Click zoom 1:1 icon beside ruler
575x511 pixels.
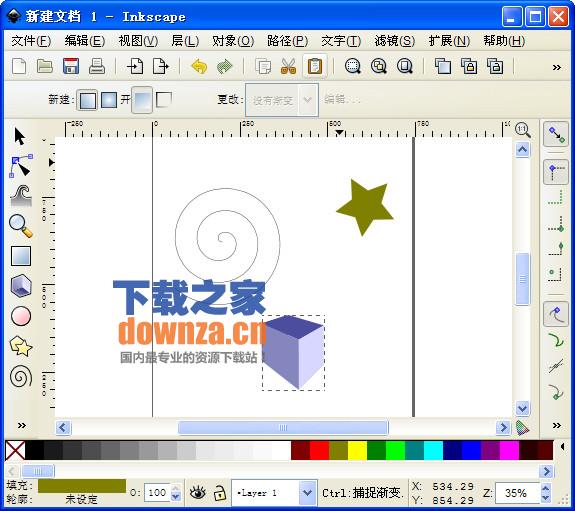click(x=523, y=130)
